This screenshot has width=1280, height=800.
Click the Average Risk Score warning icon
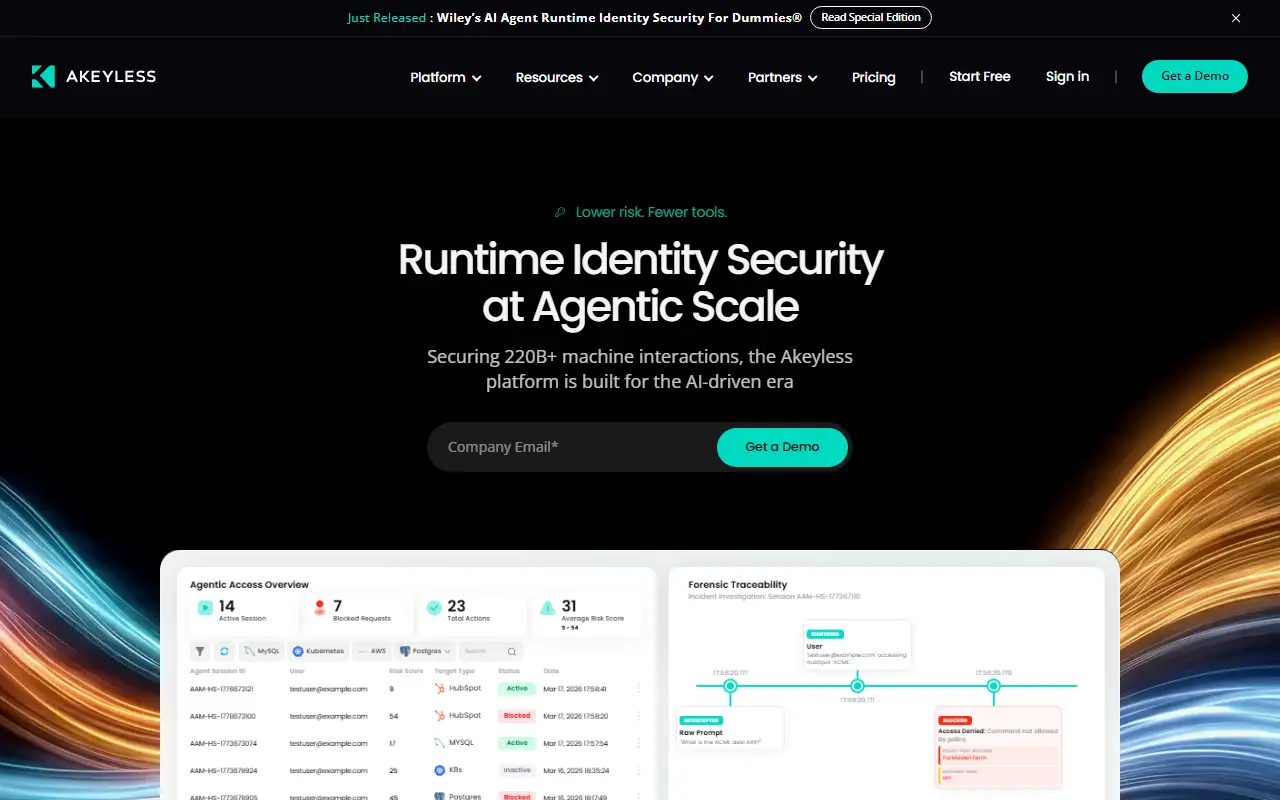click(x=548, y=607)
